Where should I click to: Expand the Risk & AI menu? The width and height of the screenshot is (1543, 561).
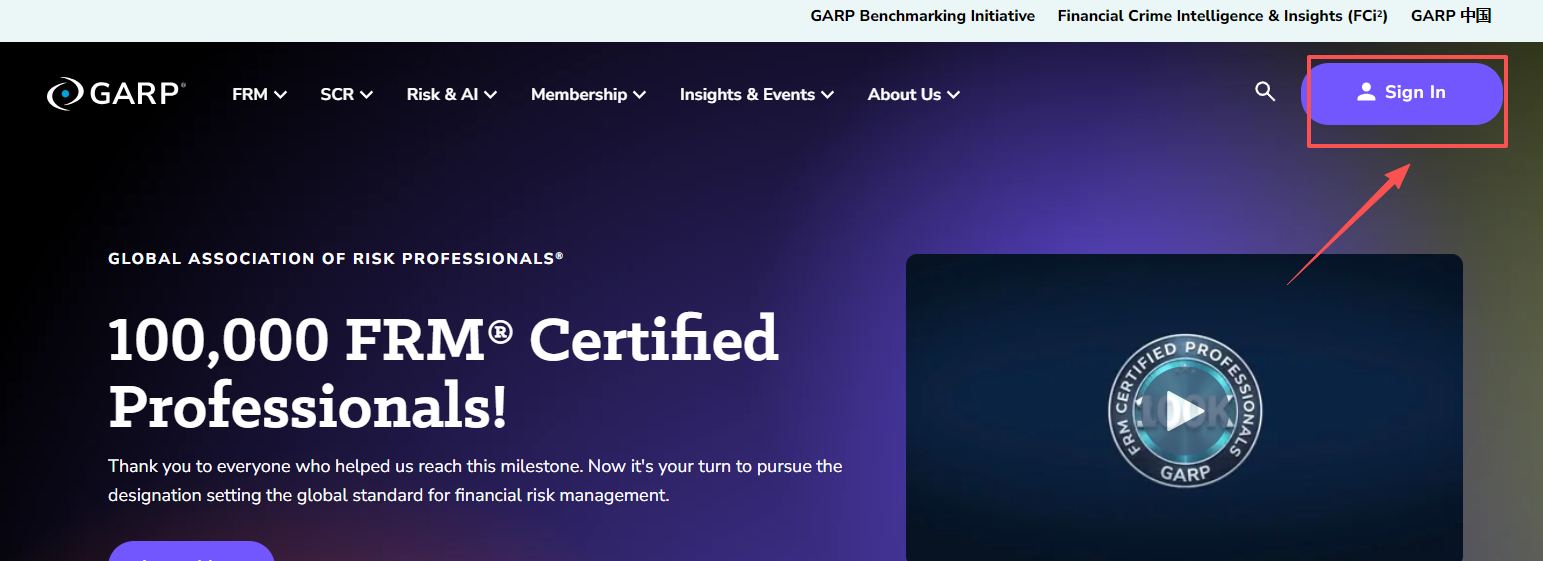[x=452, y=94]
